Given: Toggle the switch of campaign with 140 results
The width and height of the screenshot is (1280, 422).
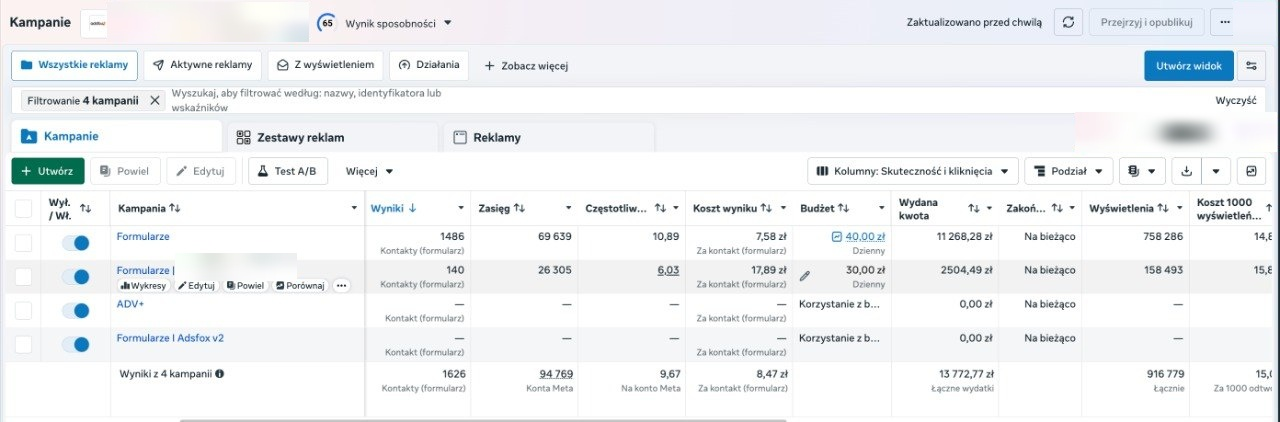Looking at the screenshot, I should point(75,277).
